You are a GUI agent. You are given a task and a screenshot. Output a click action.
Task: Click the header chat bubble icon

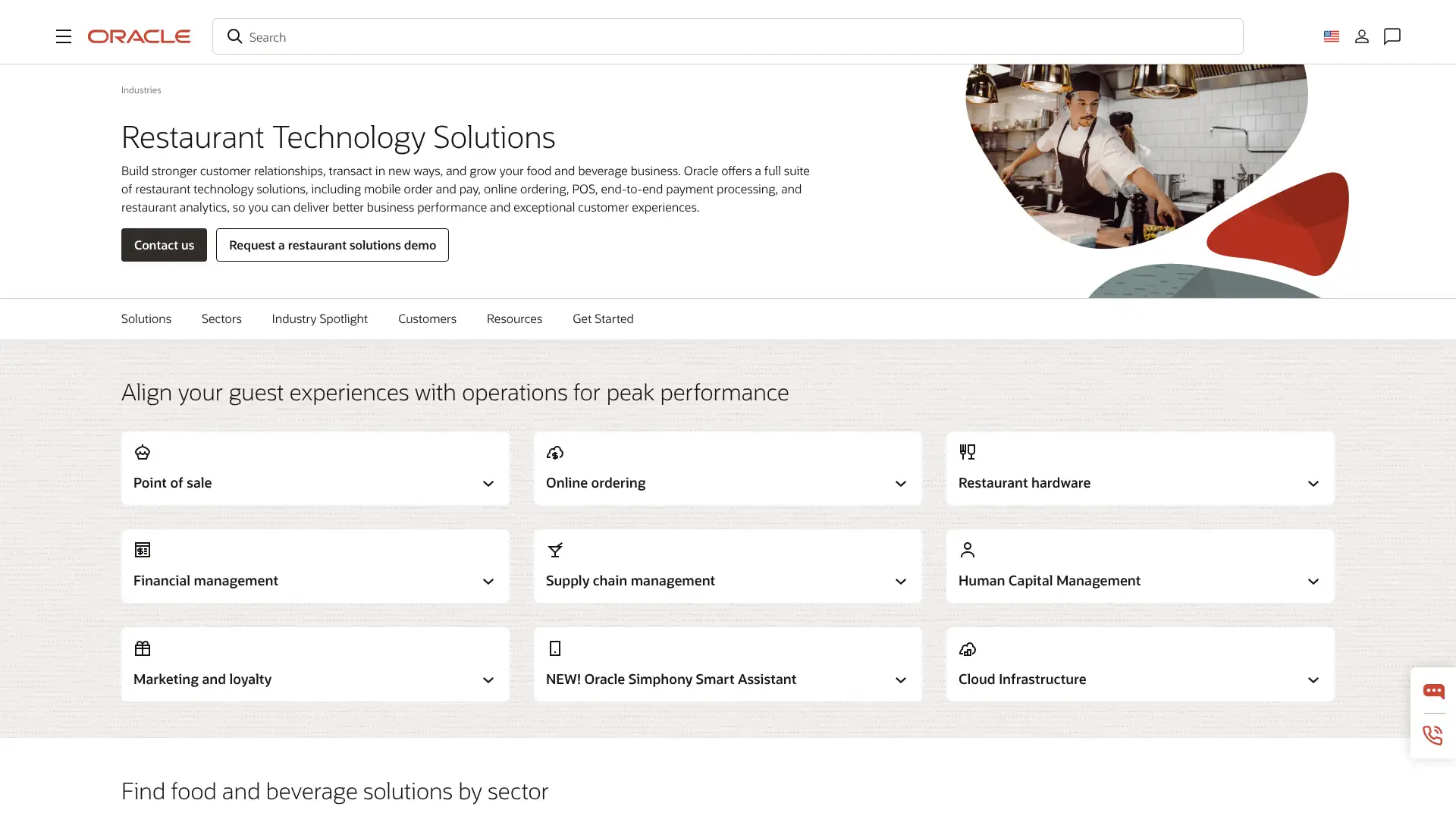coord(1392,36)
